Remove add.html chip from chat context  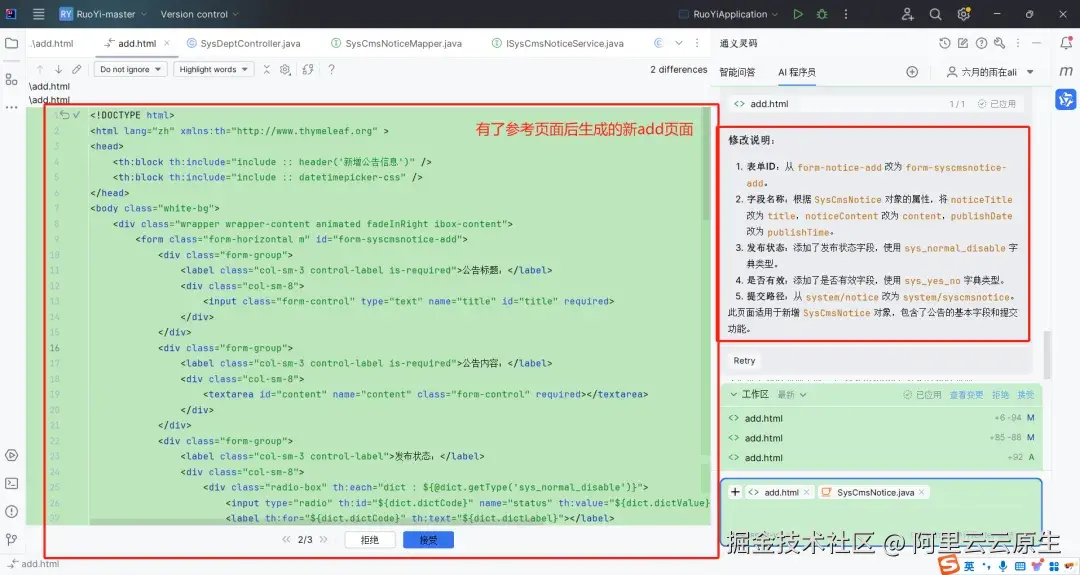point(807,492)
